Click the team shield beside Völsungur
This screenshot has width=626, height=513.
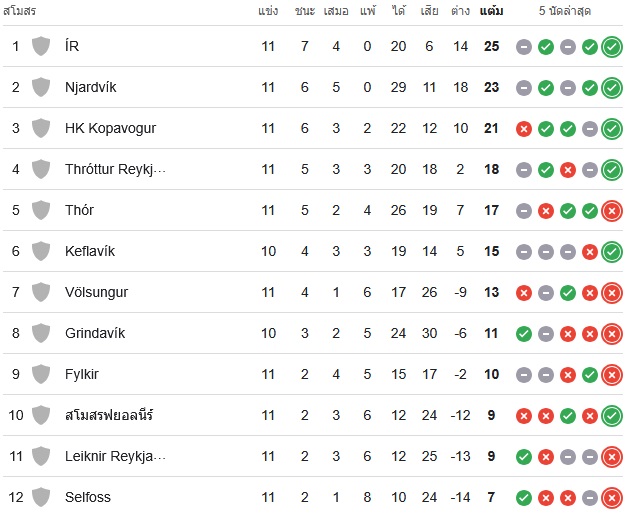coord(41,292)
